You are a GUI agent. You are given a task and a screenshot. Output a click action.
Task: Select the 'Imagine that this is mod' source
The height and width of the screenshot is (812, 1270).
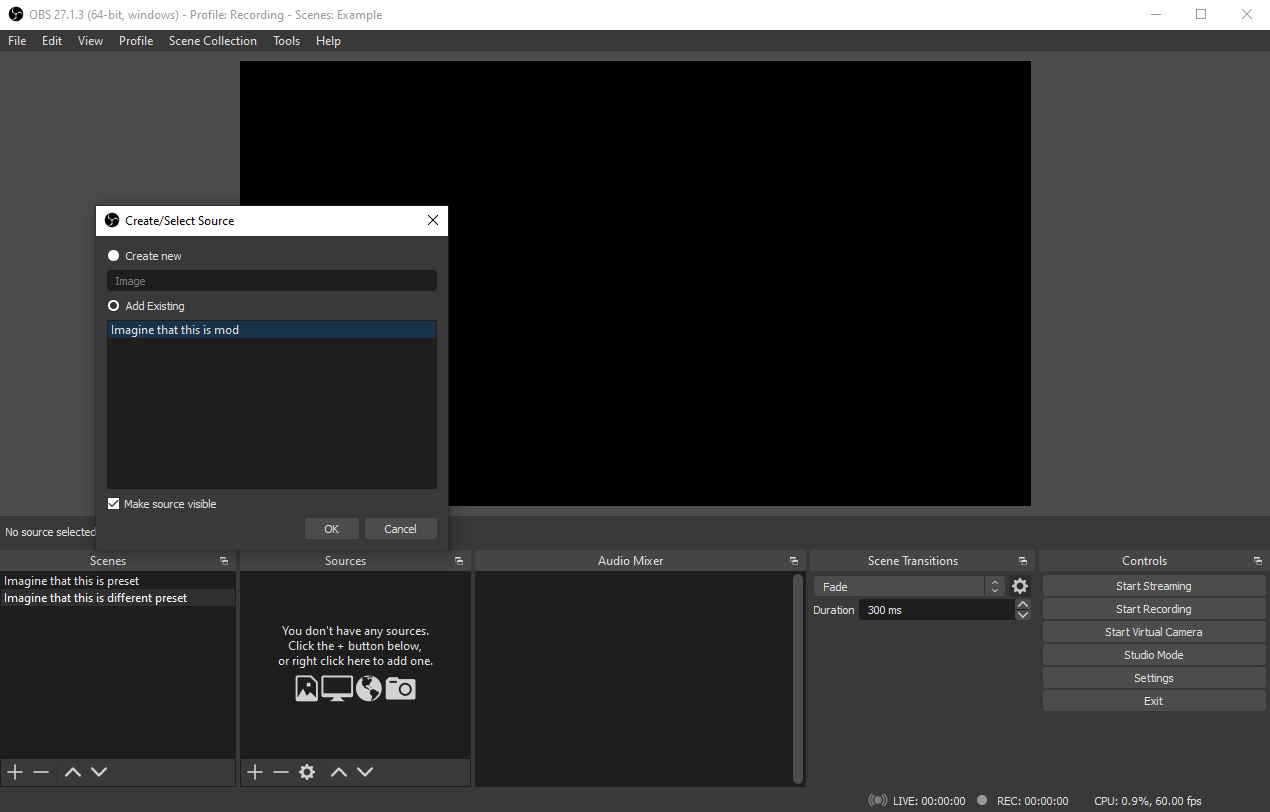tap(175, 329)
